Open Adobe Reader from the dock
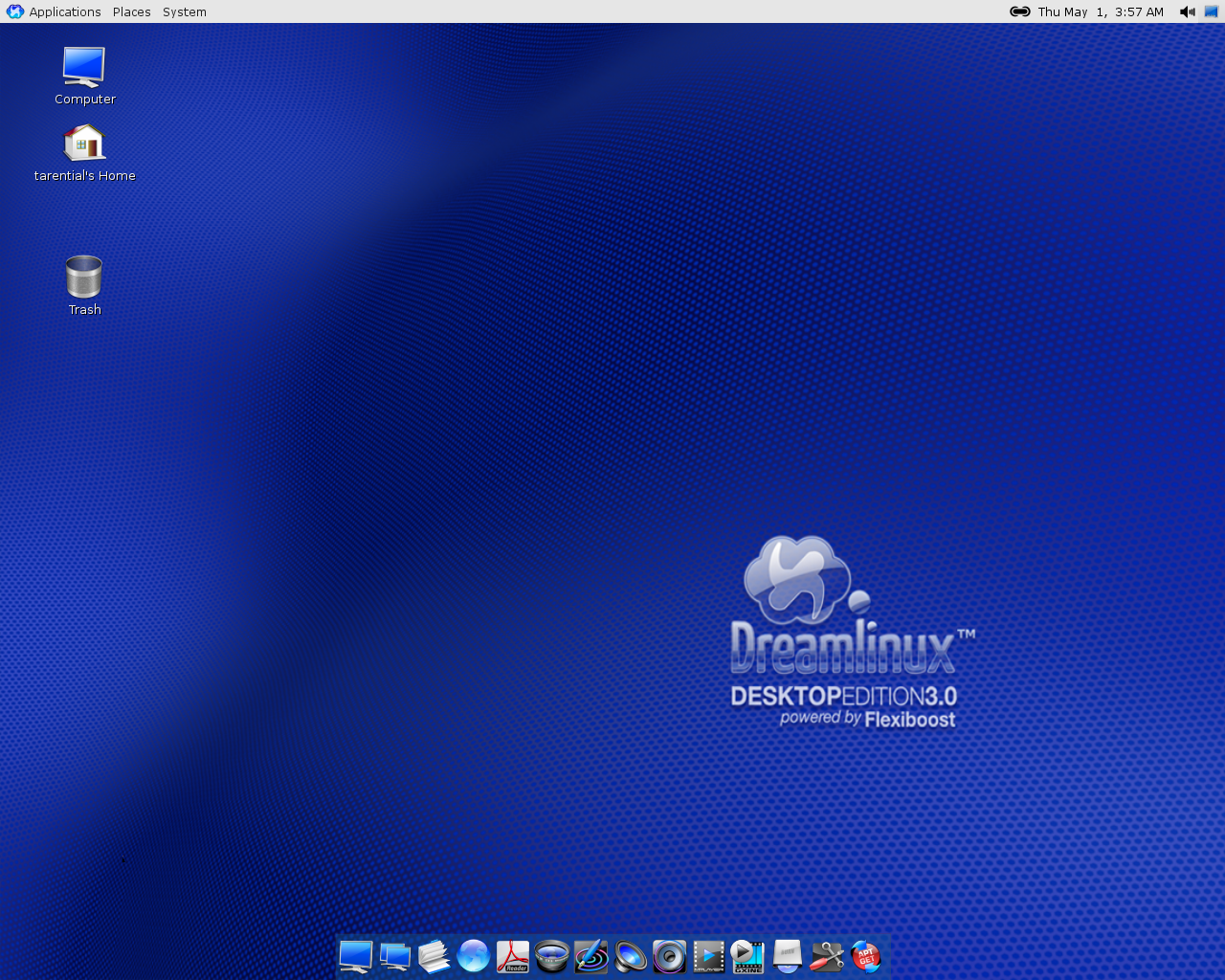The height and width of the screenshot is (980, 1225). pos(512,956)
